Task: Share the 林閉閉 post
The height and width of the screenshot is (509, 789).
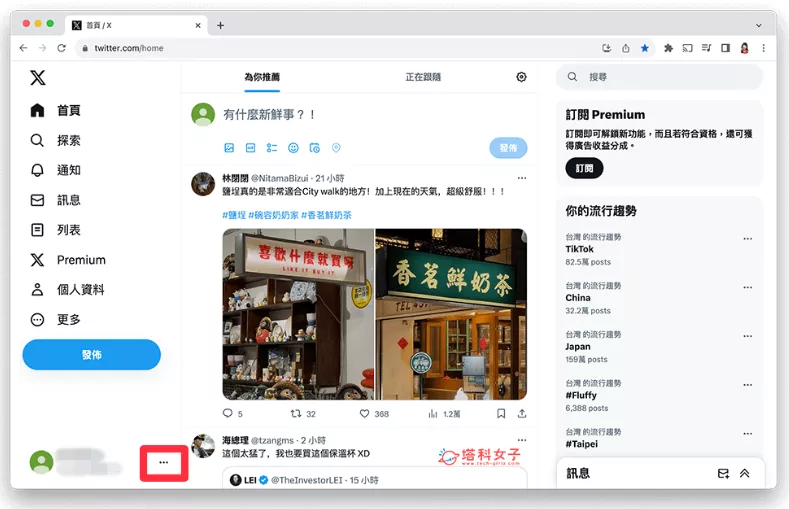Action: [522, 413]
